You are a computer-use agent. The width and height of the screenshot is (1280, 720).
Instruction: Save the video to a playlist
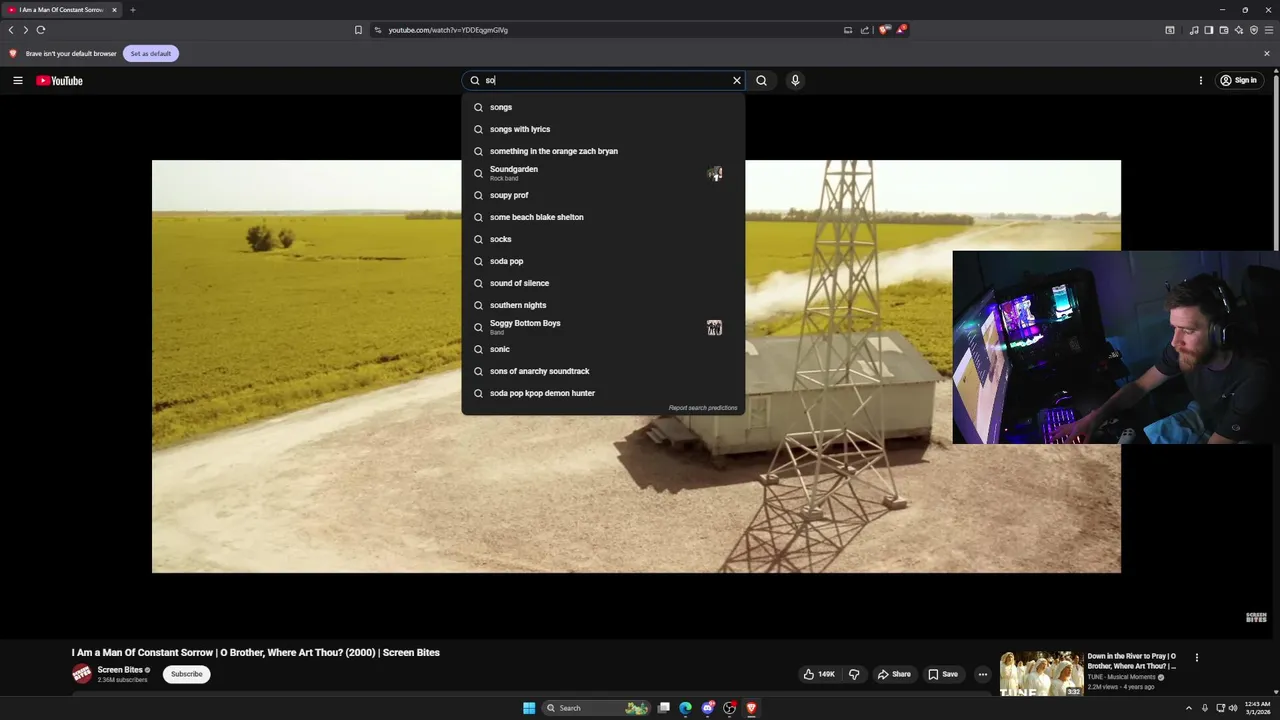(943, 674)
